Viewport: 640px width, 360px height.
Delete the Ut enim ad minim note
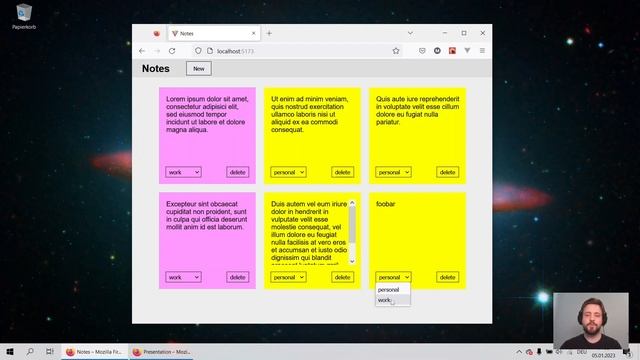coord(342,172)
